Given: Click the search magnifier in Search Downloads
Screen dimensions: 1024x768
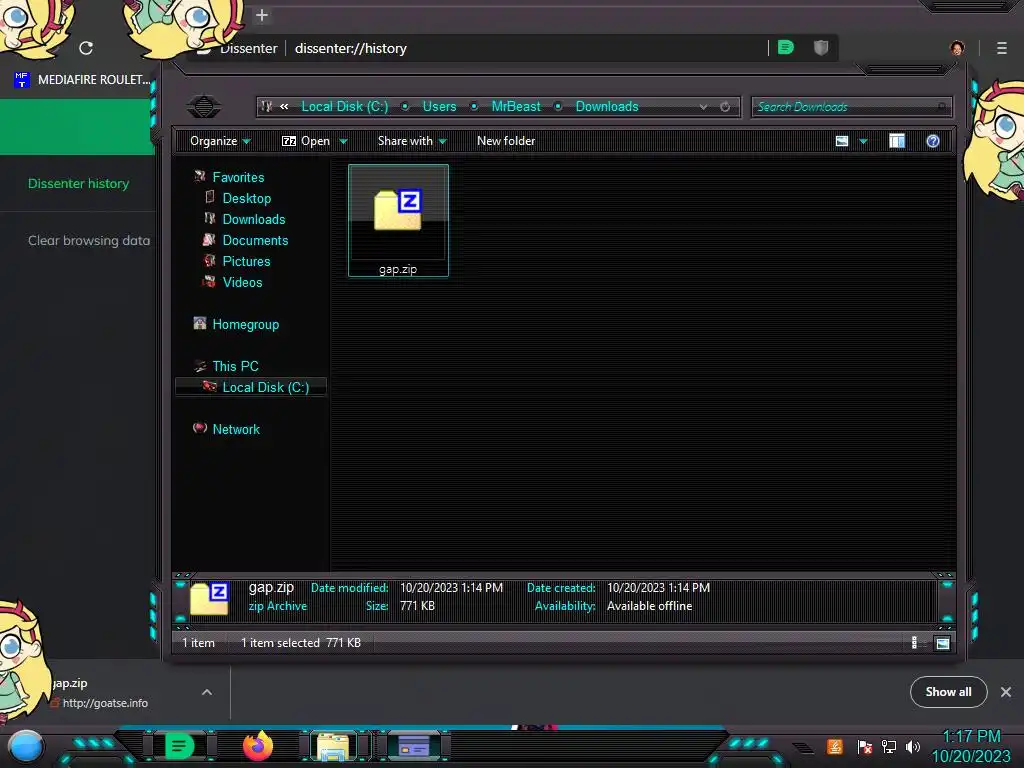Looking at the screenshot, I should 942,106.
